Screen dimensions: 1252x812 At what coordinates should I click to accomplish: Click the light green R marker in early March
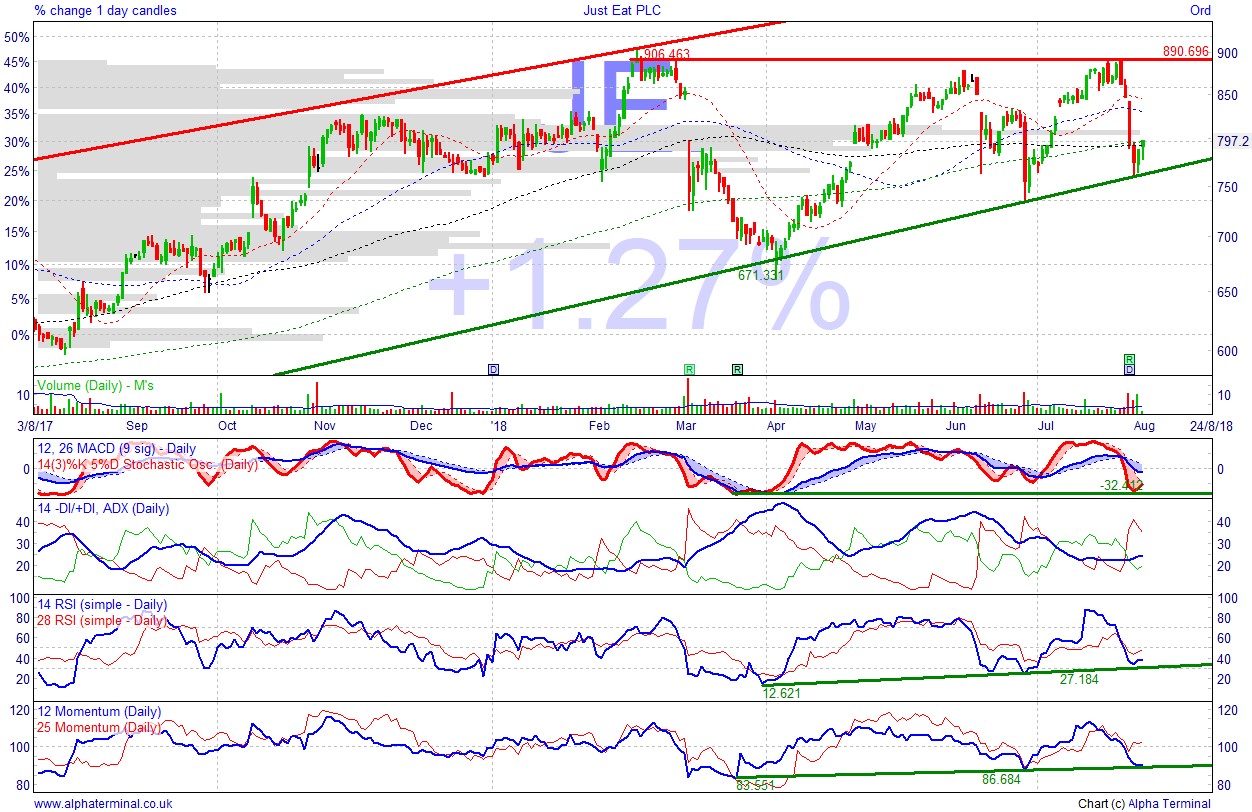(x=688, y=369)
